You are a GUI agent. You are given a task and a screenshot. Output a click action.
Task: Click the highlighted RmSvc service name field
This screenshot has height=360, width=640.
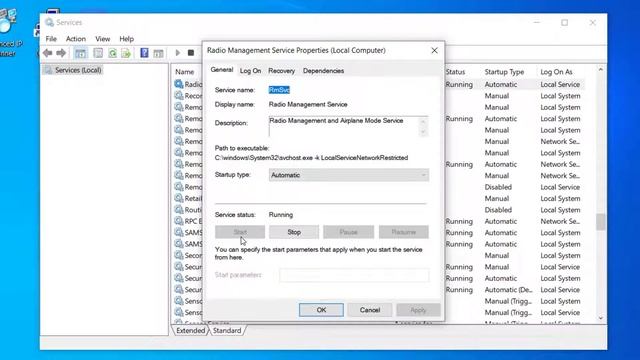279,90
